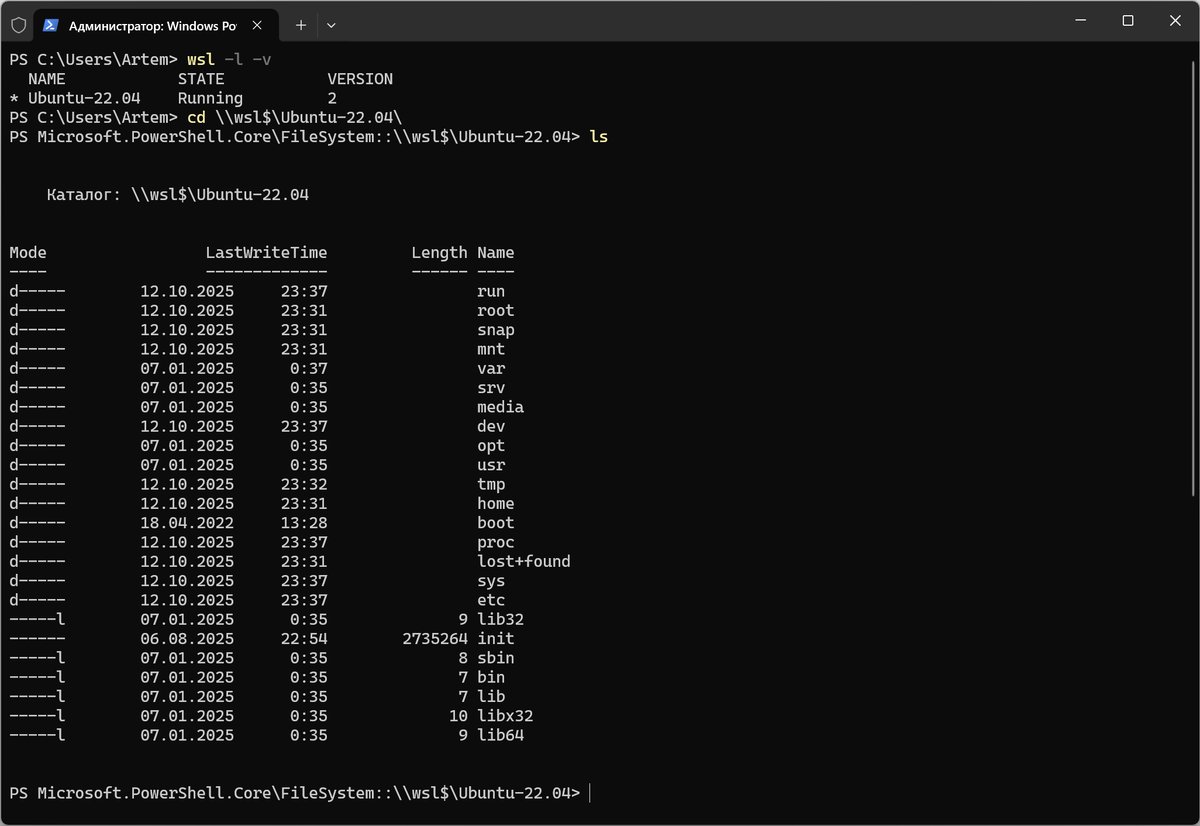1200x826 pixels.
Task: Click the 'home' directory entry
Action: coord(495,504)
